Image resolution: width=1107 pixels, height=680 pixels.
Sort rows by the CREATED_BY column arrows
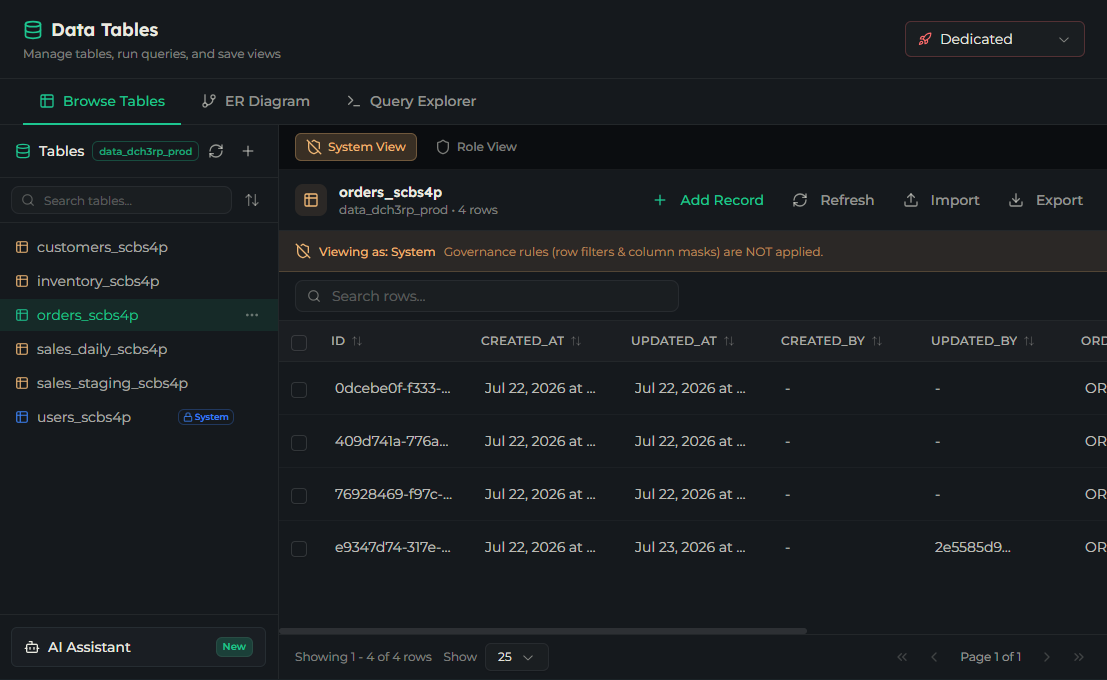(x=877, y=341)
